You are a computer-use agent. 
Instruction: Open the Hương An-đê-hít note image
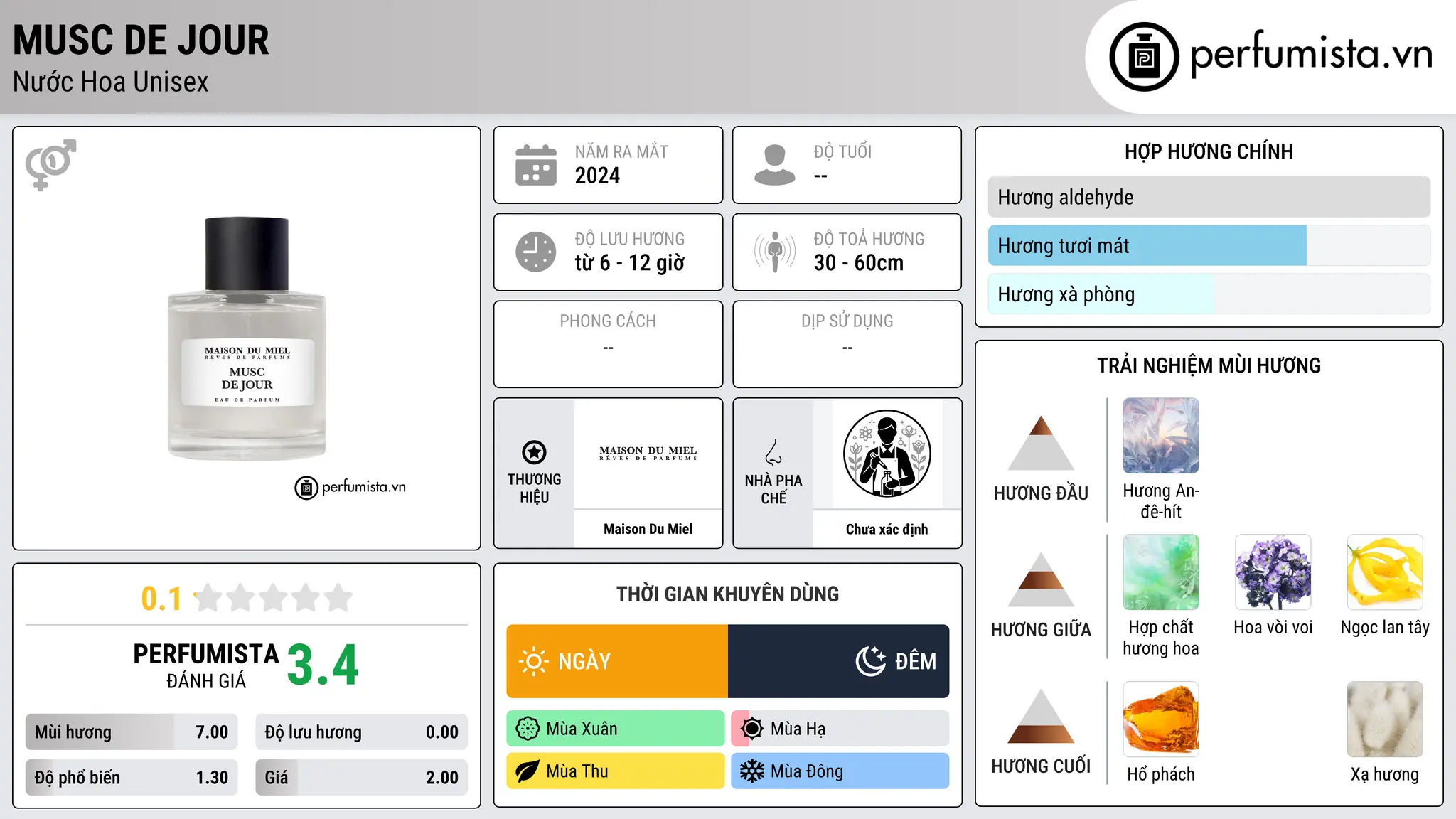(x=1160, y=435)
